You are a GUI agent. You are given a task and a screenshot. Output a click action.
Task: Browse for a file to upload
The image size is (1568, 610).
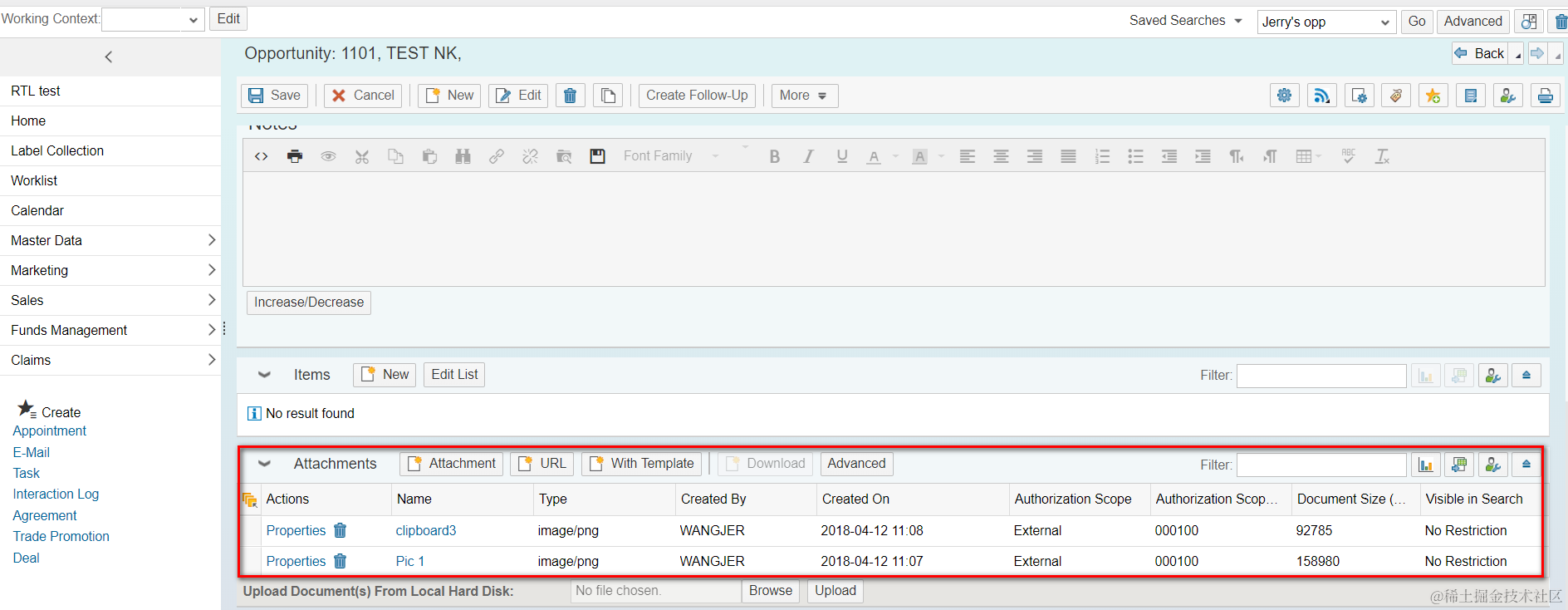tap(771, 591)
